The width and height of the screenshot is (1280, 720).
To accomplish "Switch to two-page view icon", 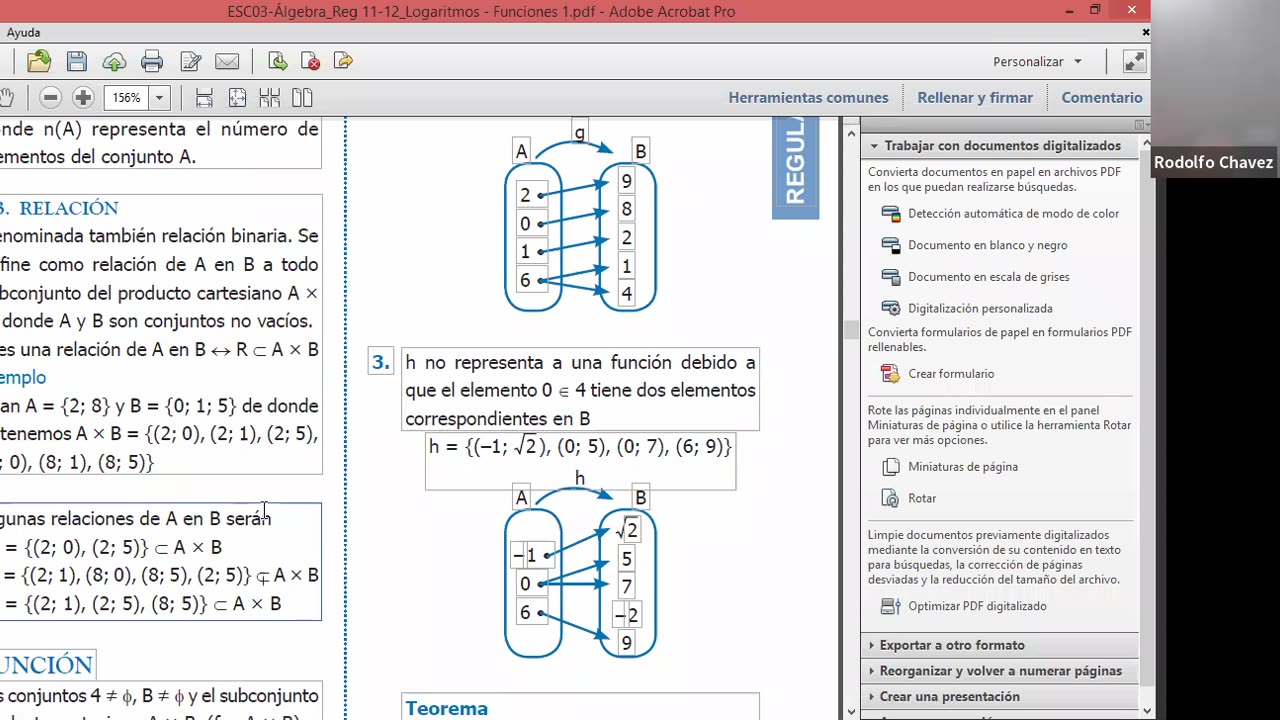I will click(x=302, y=98).
